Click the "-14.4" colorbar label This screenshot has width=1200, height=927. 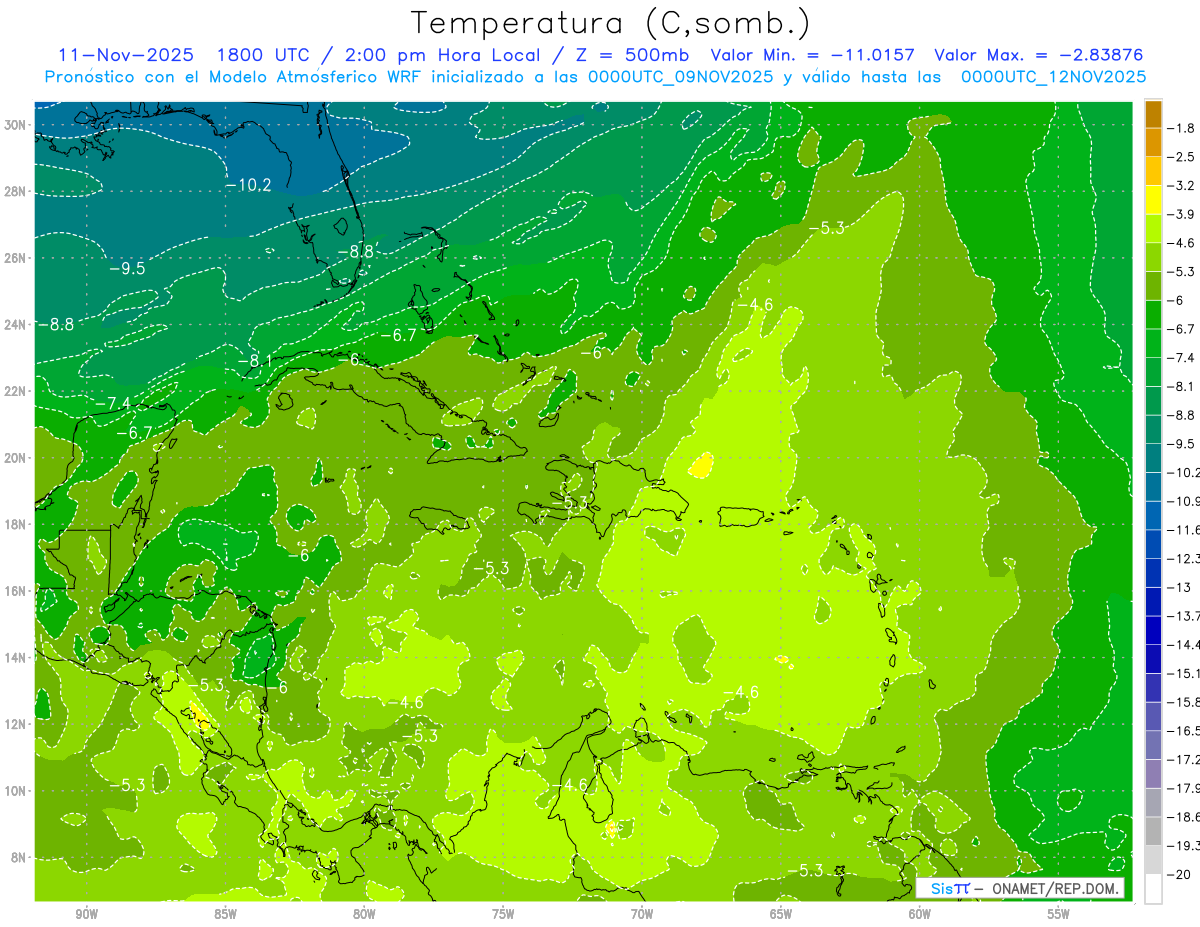coord(1184,644)
